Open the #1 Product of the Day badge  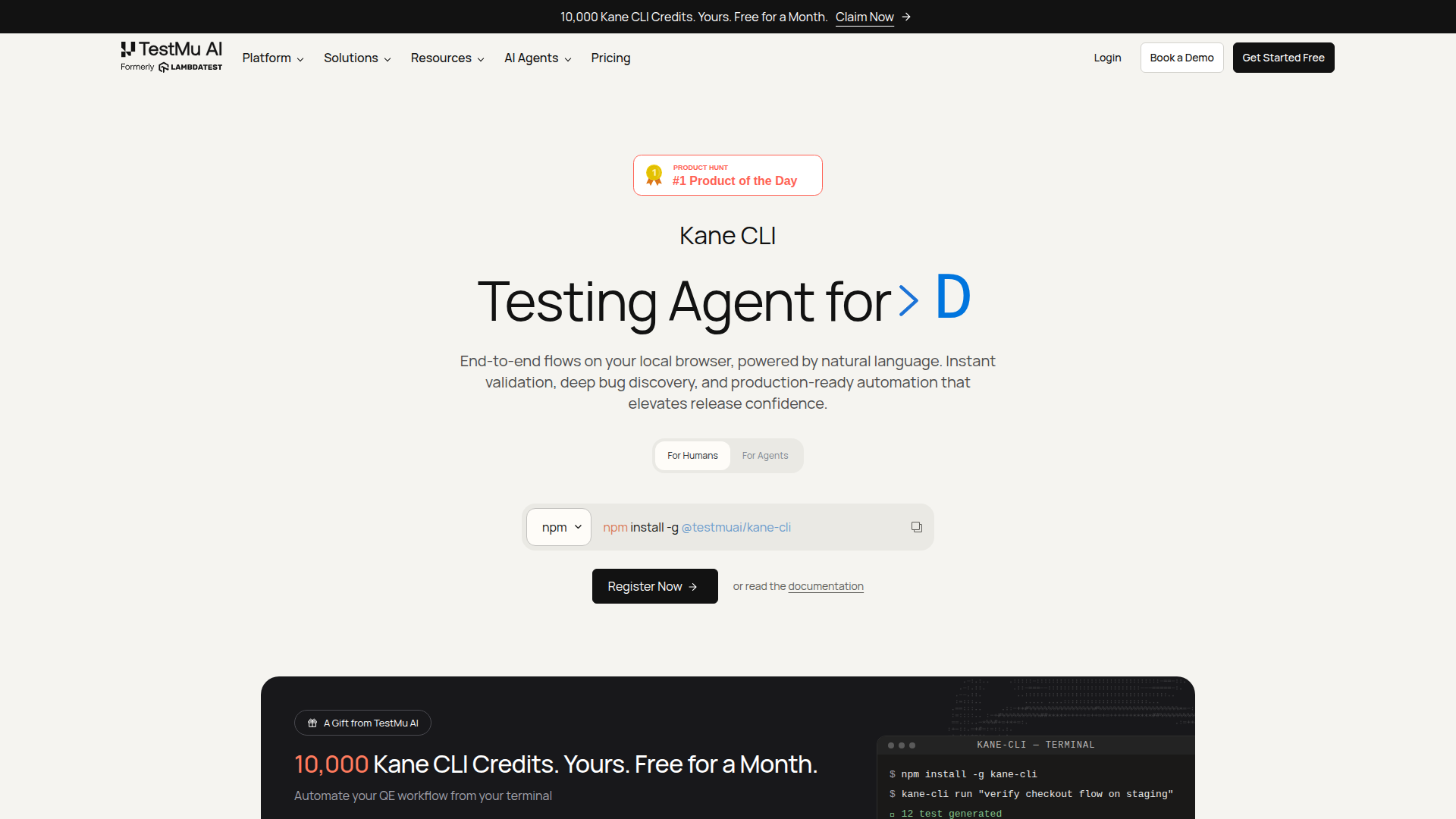pos(727,175)
